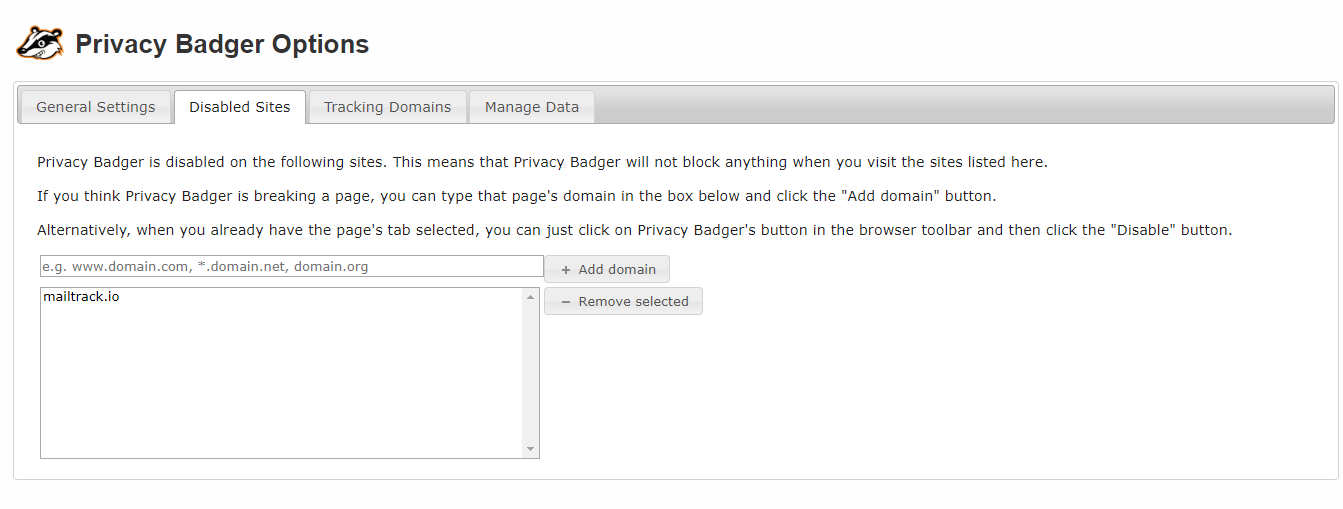Click the blank tab bar right of Manage Data
This screenshot has width=1343, height=509.
(x=960, y=105)
